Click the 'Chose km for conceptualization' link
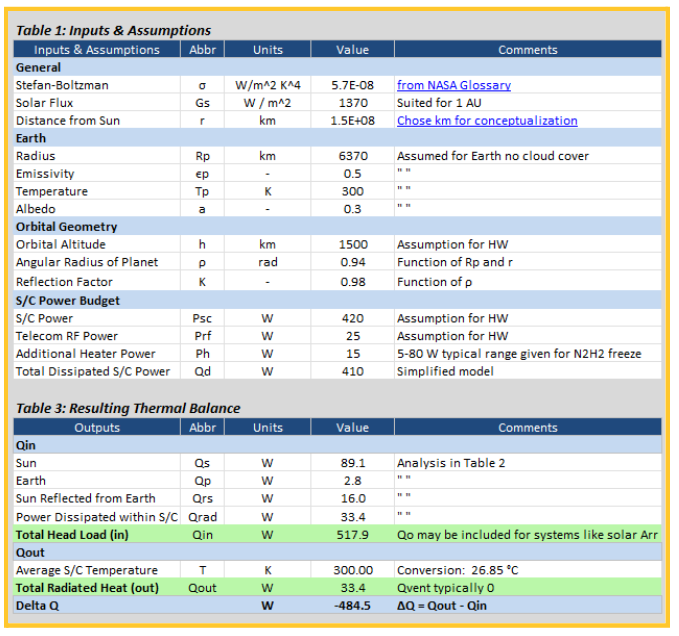This screenshot has height=636, width=679. point(487,121)
